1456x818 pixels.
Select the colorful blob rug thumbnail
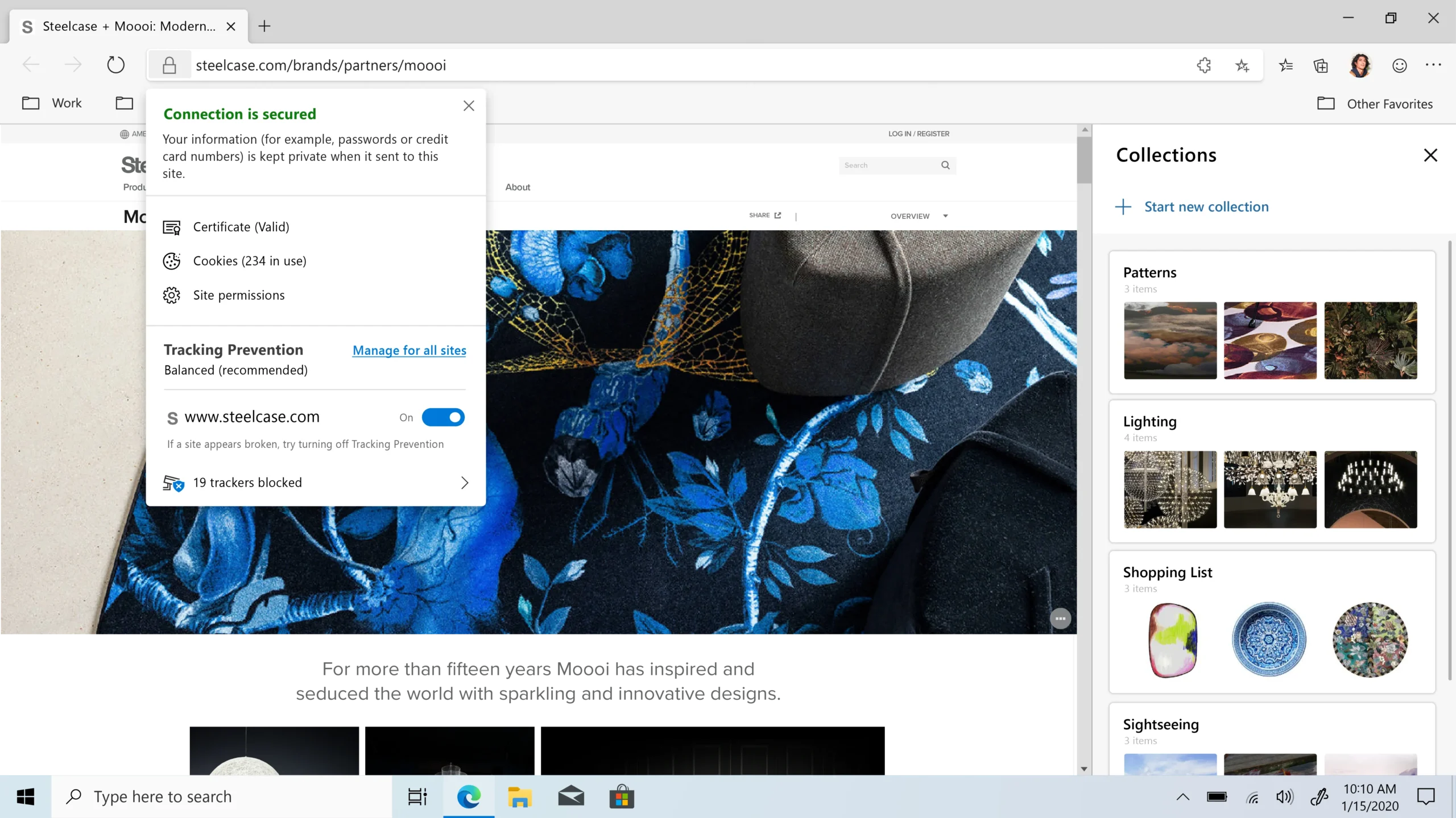pos(1173,640)
